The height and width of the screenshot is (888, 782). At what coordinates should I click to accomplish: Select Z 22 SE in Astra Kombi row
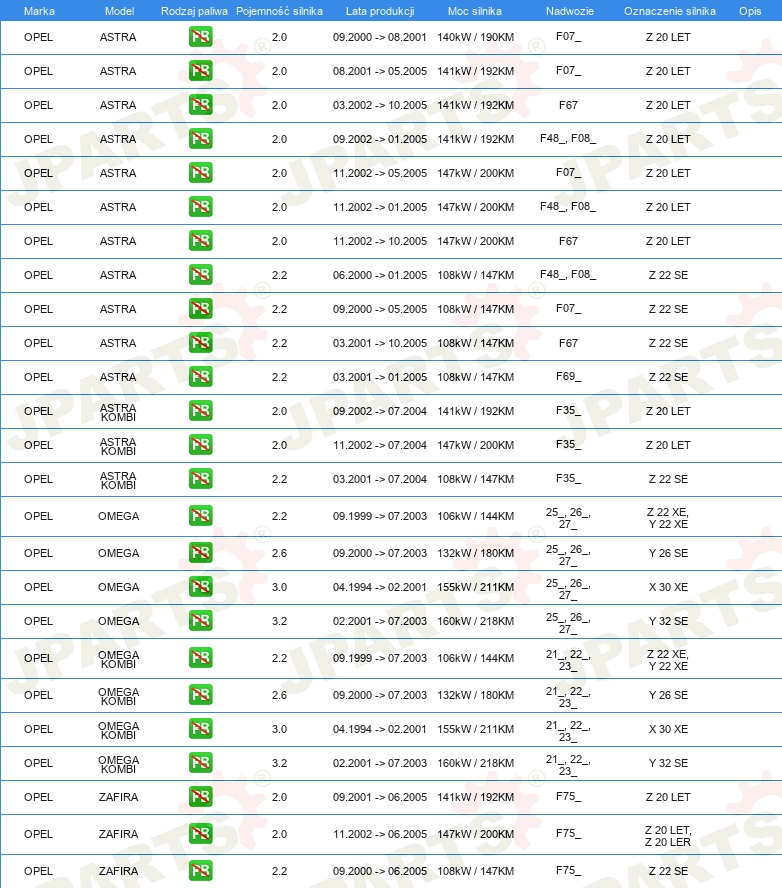[668, 479]
